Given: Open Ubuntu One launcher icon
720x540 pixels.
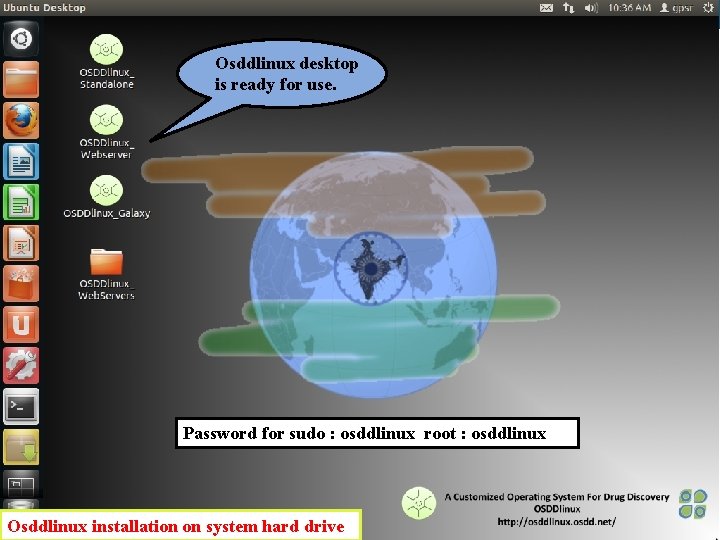Looking at the screenshot, I should pyautogui.click(x=21, y=325).
